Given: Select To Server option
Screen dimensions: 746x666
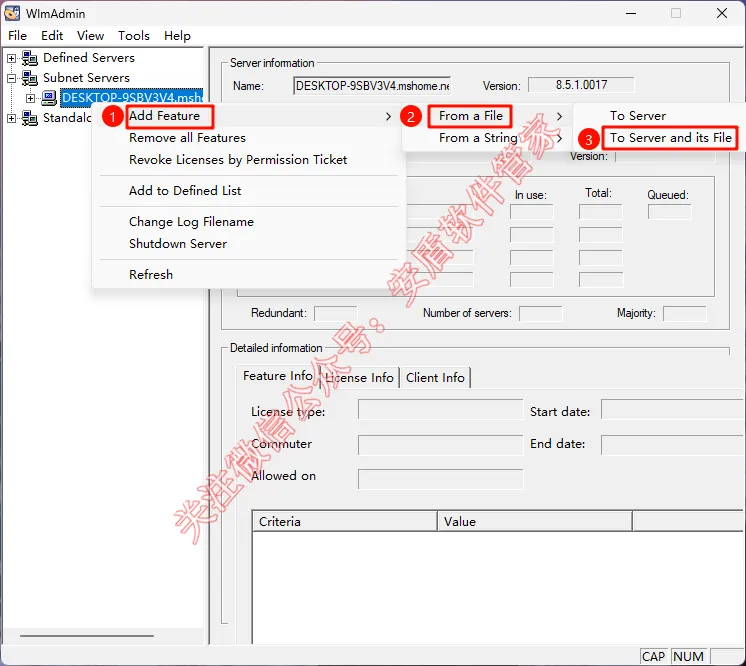Looking at the screenshot, I should pos(638,116).
